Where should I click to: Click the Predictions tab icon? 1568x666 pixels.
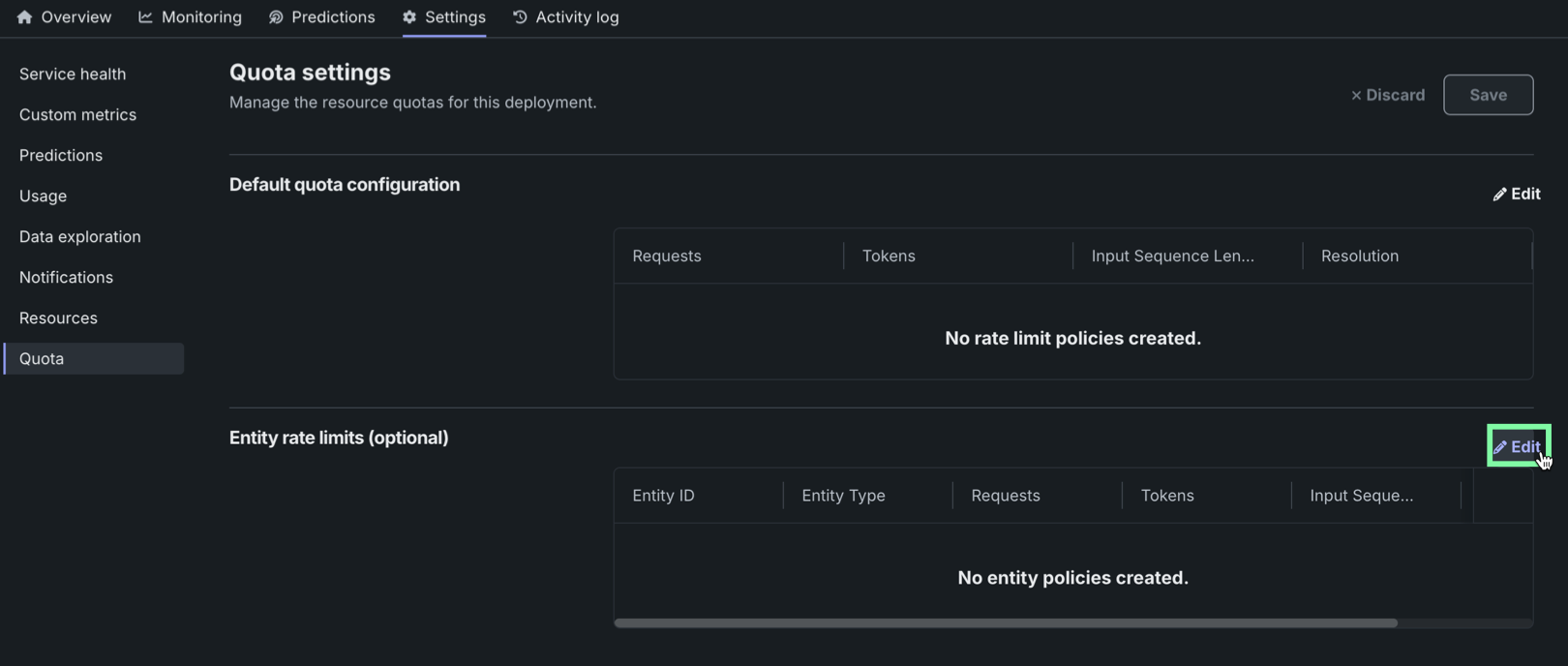(276, 17)
